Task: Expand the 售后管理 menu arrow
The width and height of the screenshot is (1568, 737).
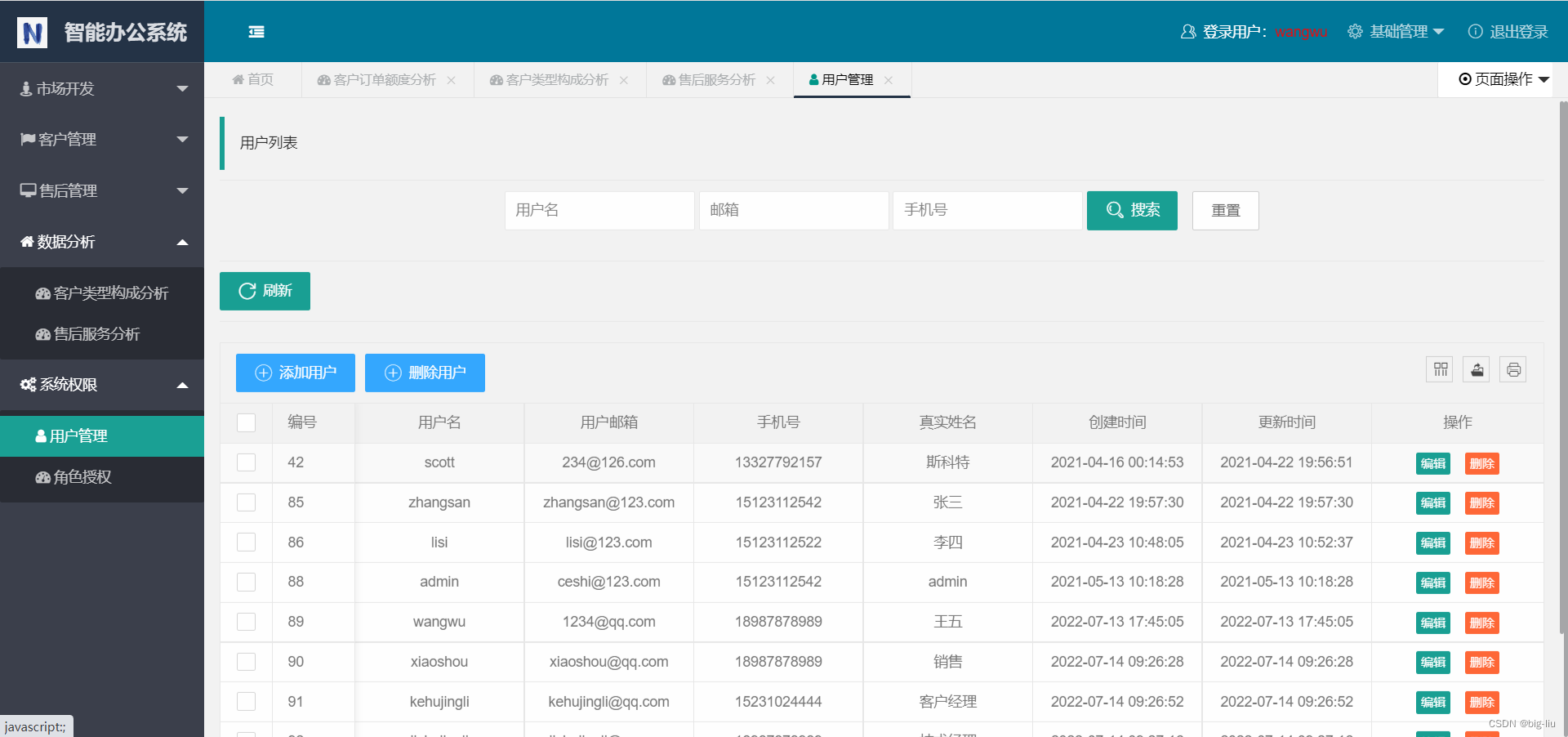Action: (183, 191)
